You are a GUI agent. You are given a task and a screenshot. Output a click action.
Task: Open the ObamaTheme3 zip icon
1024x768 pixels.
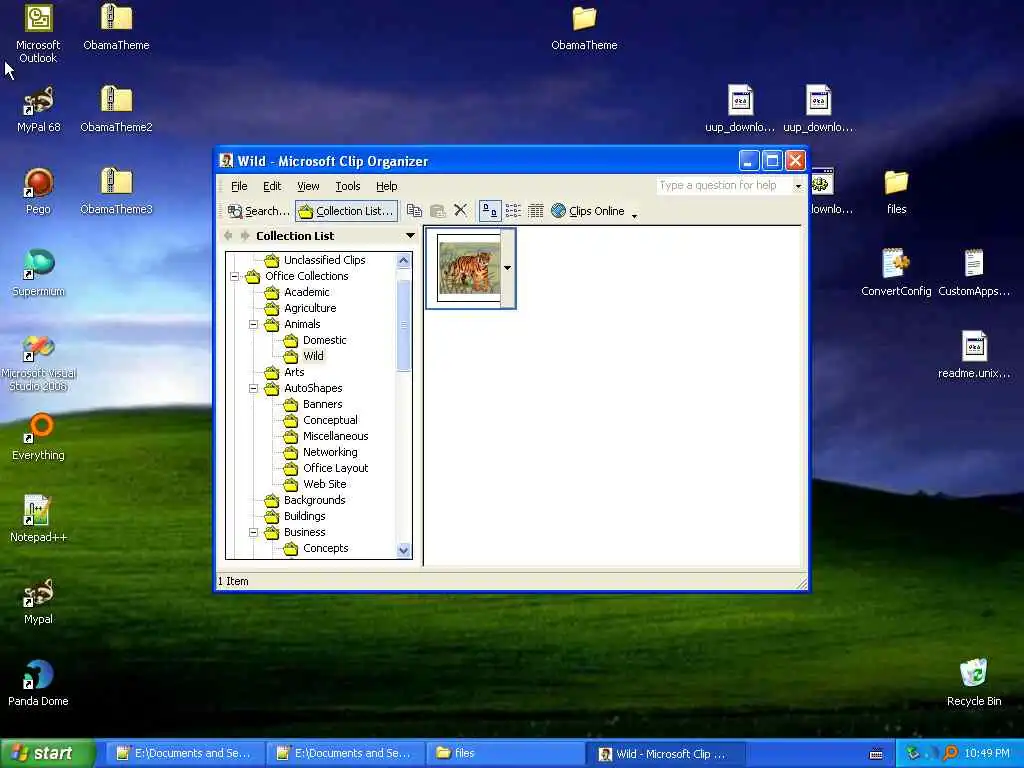116,191
